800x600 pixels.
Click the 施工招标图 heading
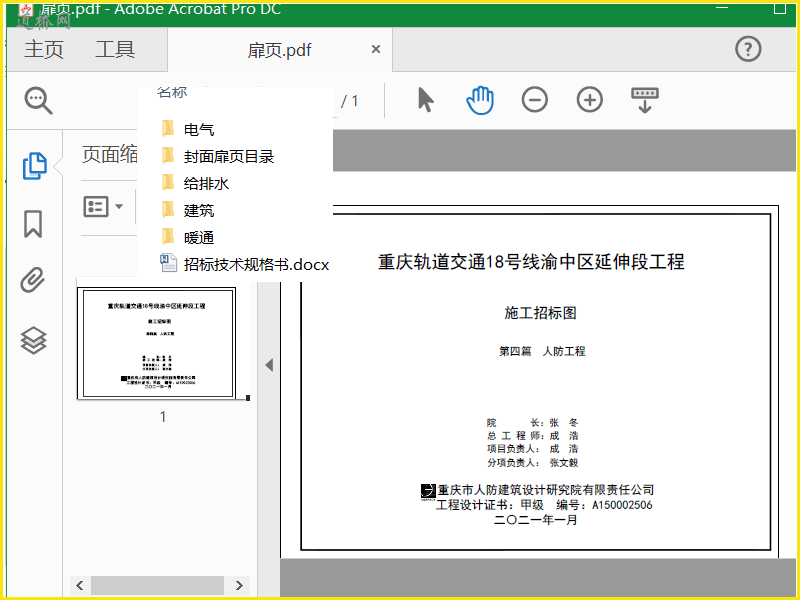coord(540,313)
